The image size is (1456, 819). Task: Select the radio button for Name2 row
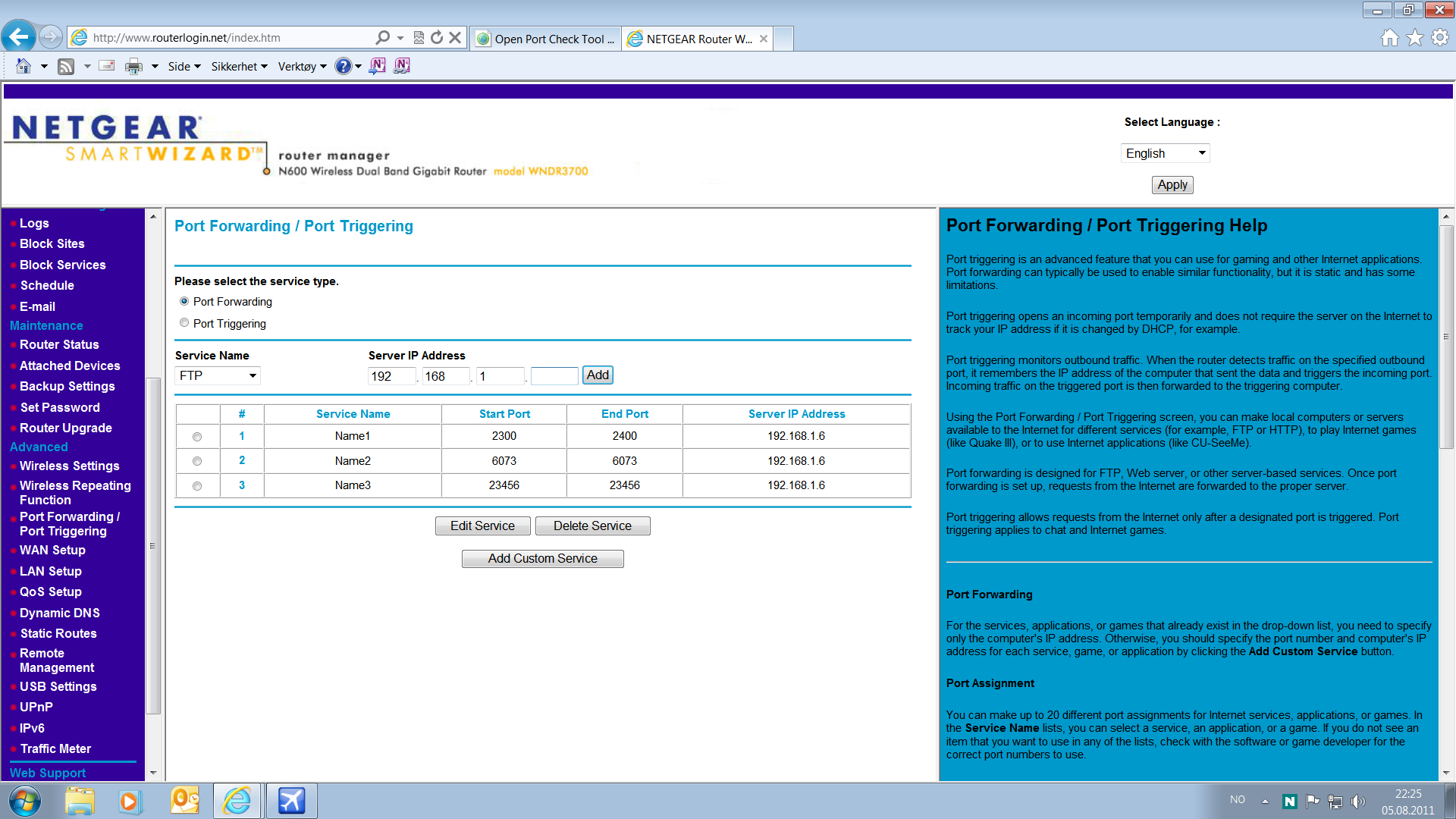(x=197, y=461)
